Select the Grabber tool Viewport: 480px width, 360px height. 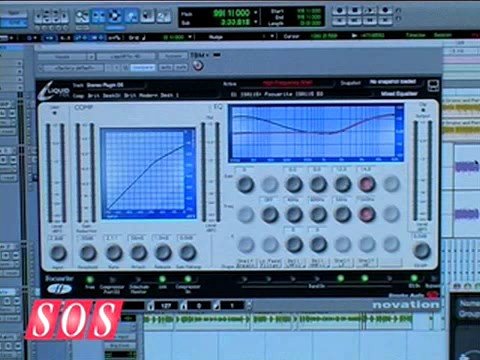pyautogui.click(x=131, y=16)
